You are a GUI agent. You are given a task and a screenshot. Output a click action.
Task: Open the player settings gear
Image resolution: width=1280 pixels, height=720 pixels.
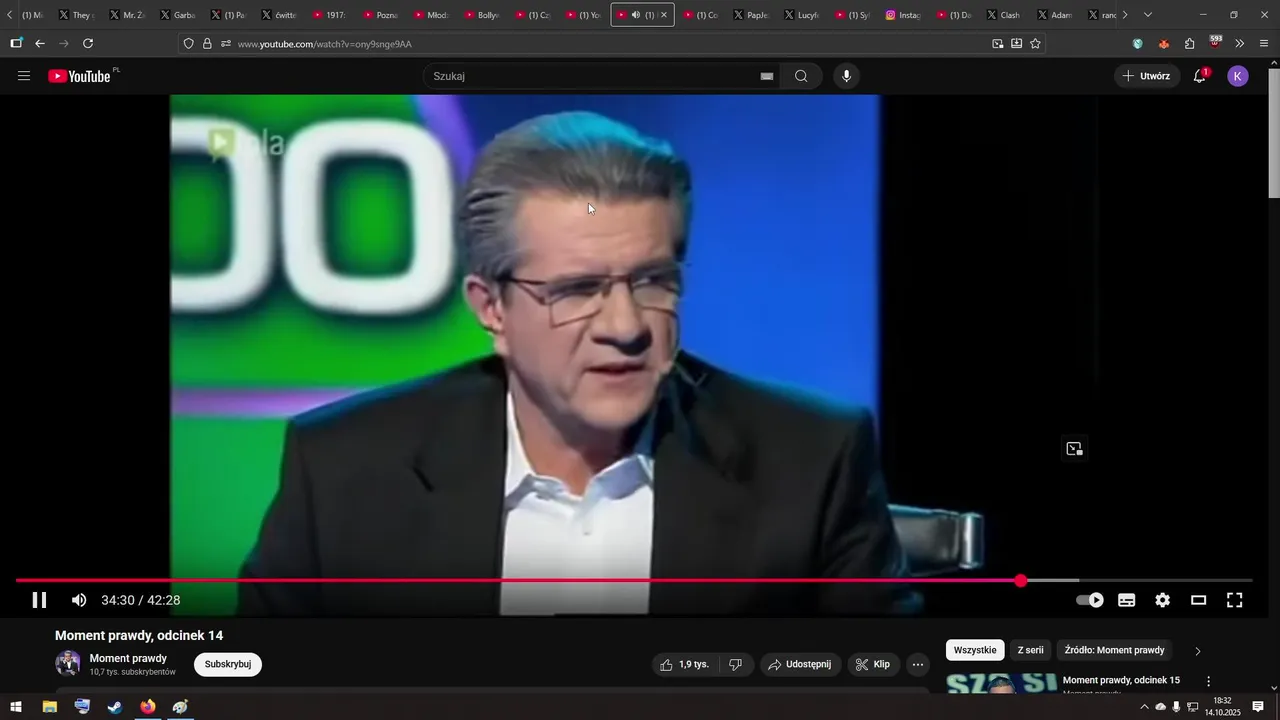(1162, 600)
